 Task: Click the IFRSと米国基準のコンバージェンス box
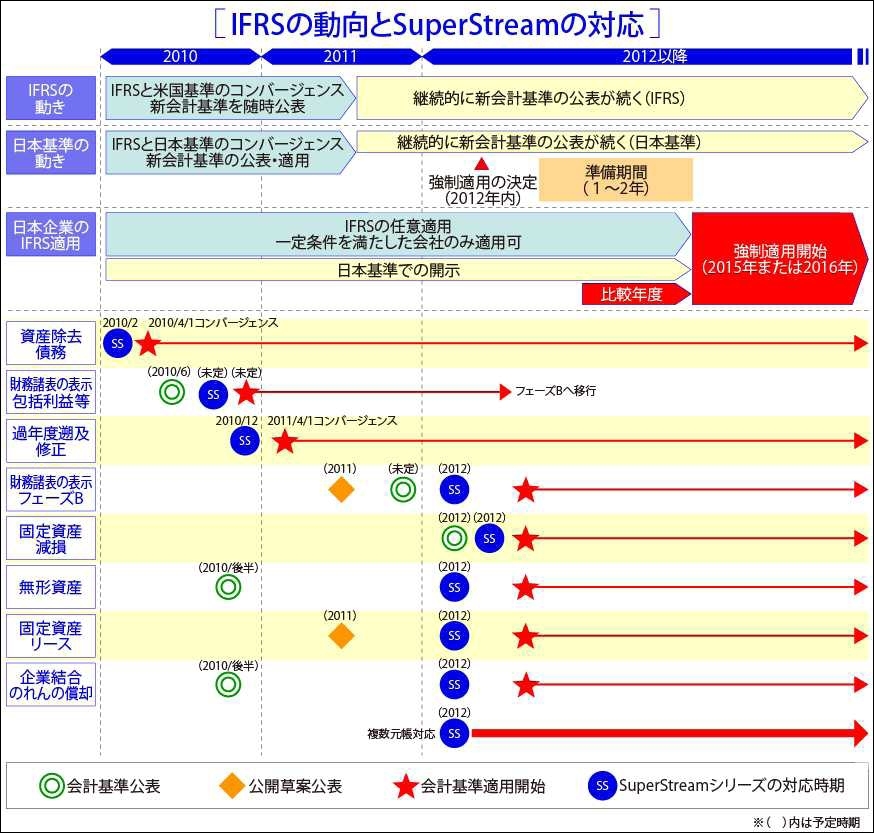(231, 98)
